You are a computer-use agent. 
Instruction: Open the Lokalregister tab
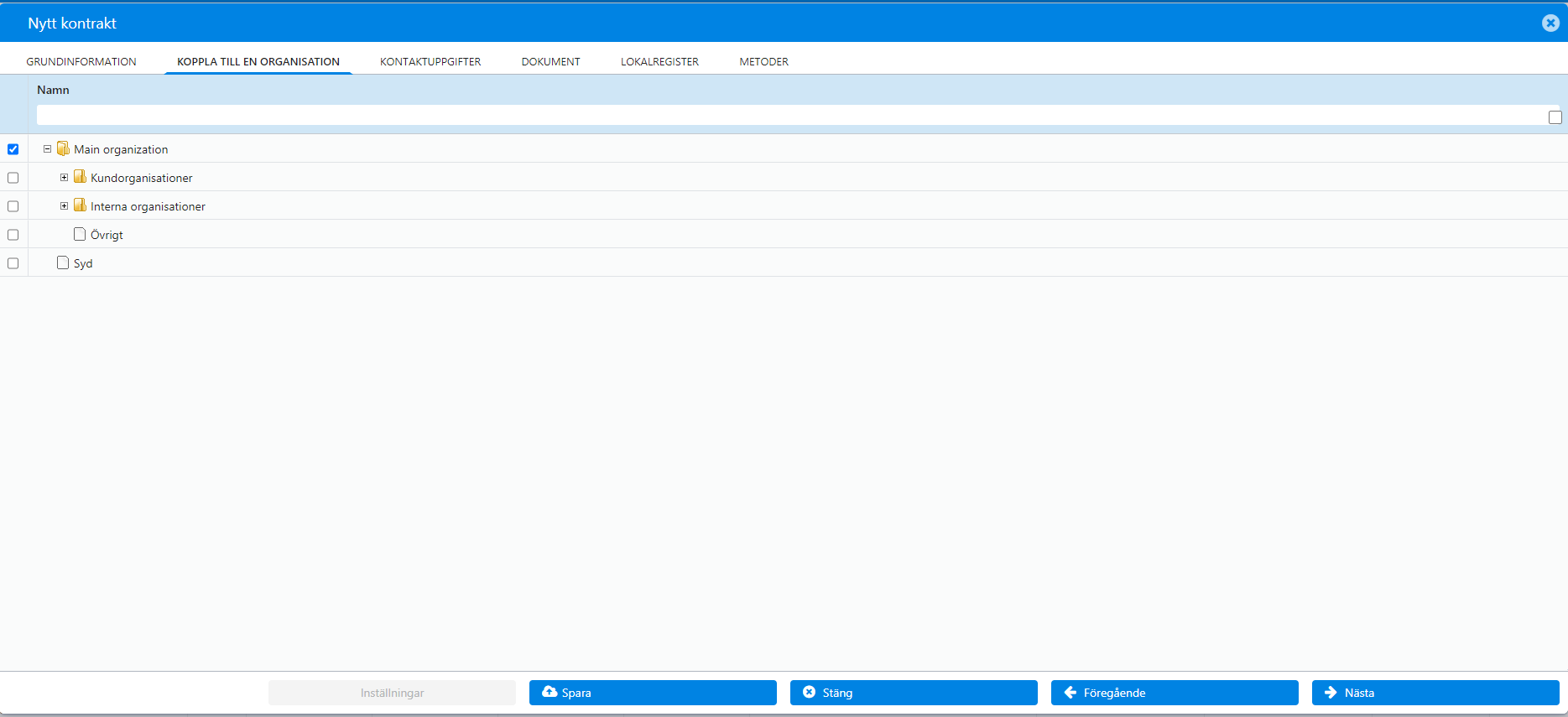click(x=659, y=61)
